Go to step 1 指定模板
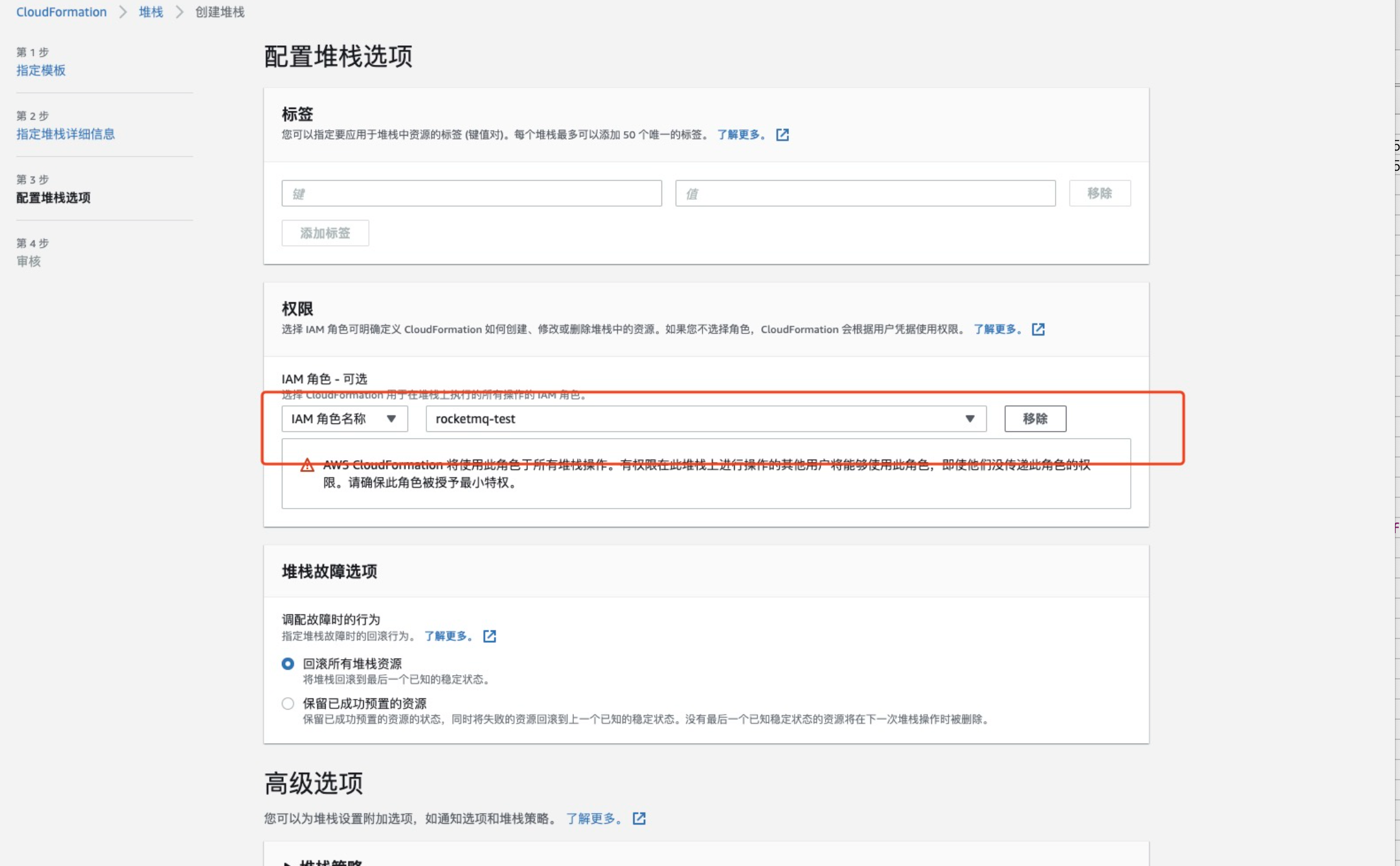This screenshot has height=866, width=1400. pos(41,71)
